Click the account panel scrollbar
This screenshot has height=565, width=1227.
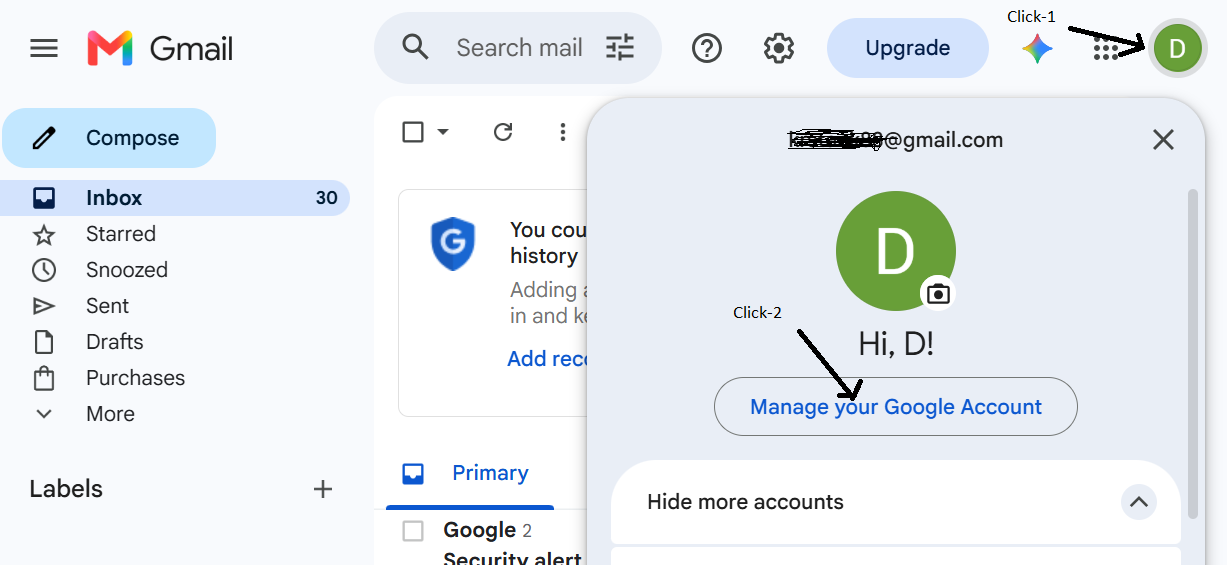tap(1192, 353)
